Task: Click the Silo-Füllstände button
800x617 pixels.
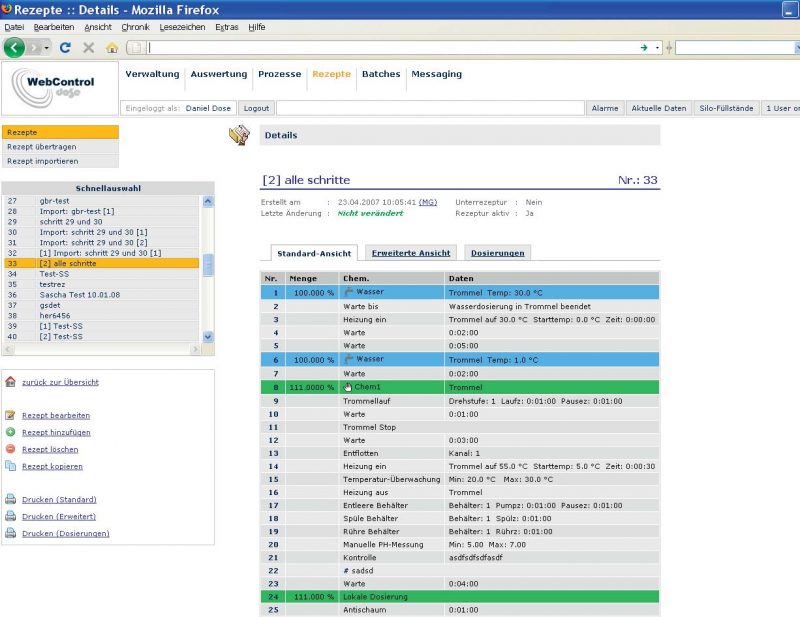Action: (x=726, y=108)
